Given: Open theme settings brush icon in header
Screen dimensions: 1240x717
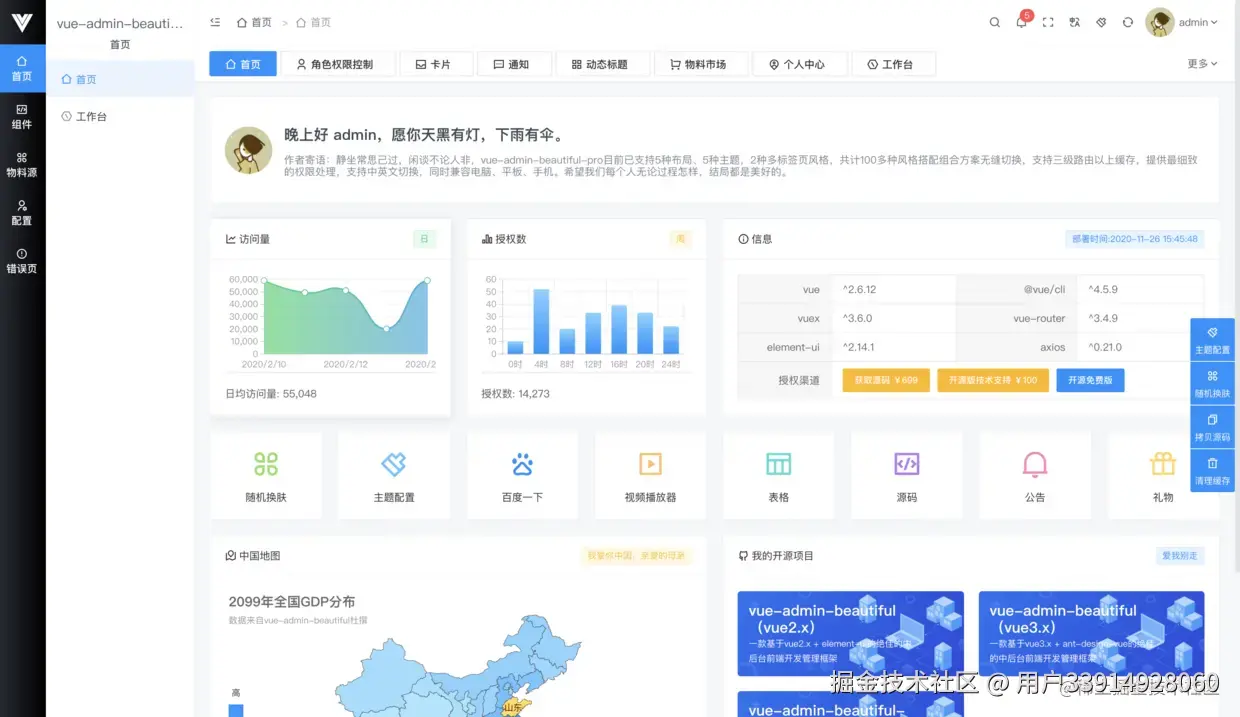Looking at the screenshot, I should (x=1101, y=22).
